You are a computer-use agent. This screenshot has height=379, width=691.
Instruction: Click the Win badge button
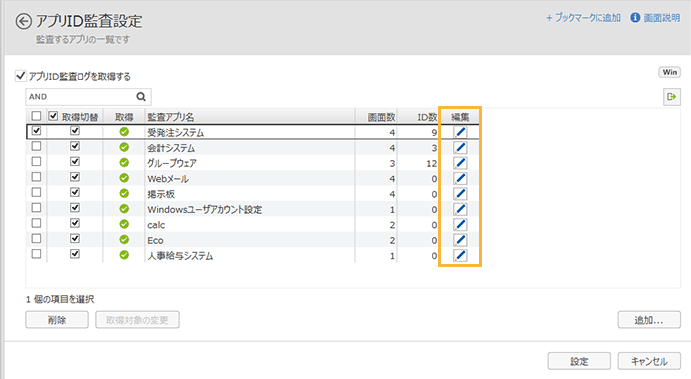point(669,72)
